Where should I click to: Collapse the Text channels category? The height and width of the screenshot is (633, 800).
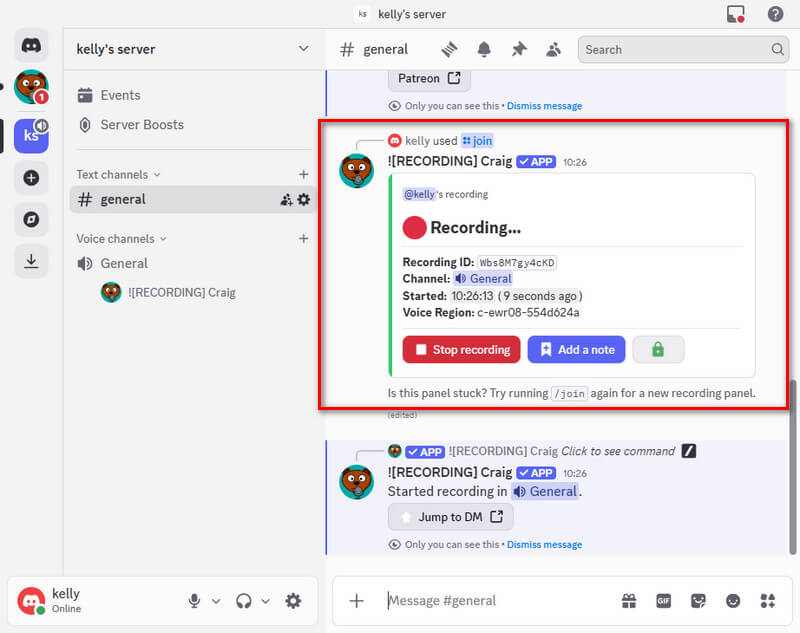tap(118, 175)
